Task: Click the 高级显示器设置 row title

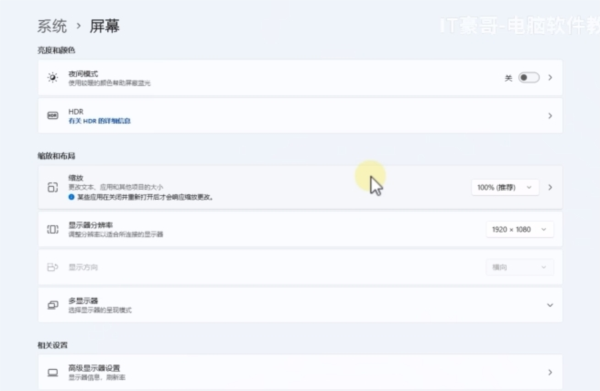Action: [94, 368]
